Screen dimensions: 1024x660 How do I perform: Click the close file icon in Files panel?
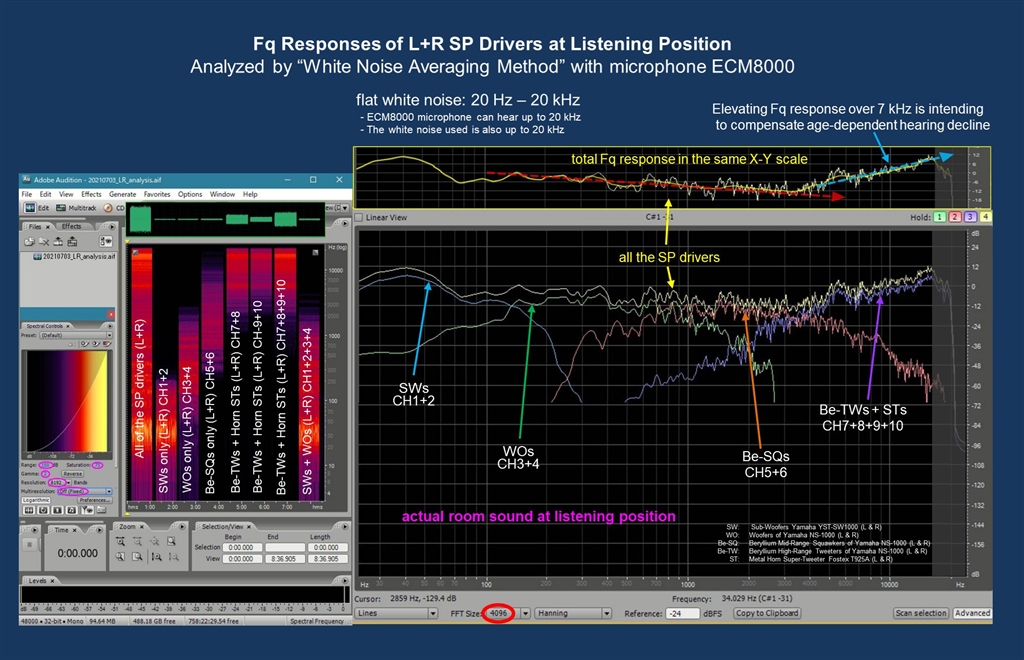[x=44, y=242]
